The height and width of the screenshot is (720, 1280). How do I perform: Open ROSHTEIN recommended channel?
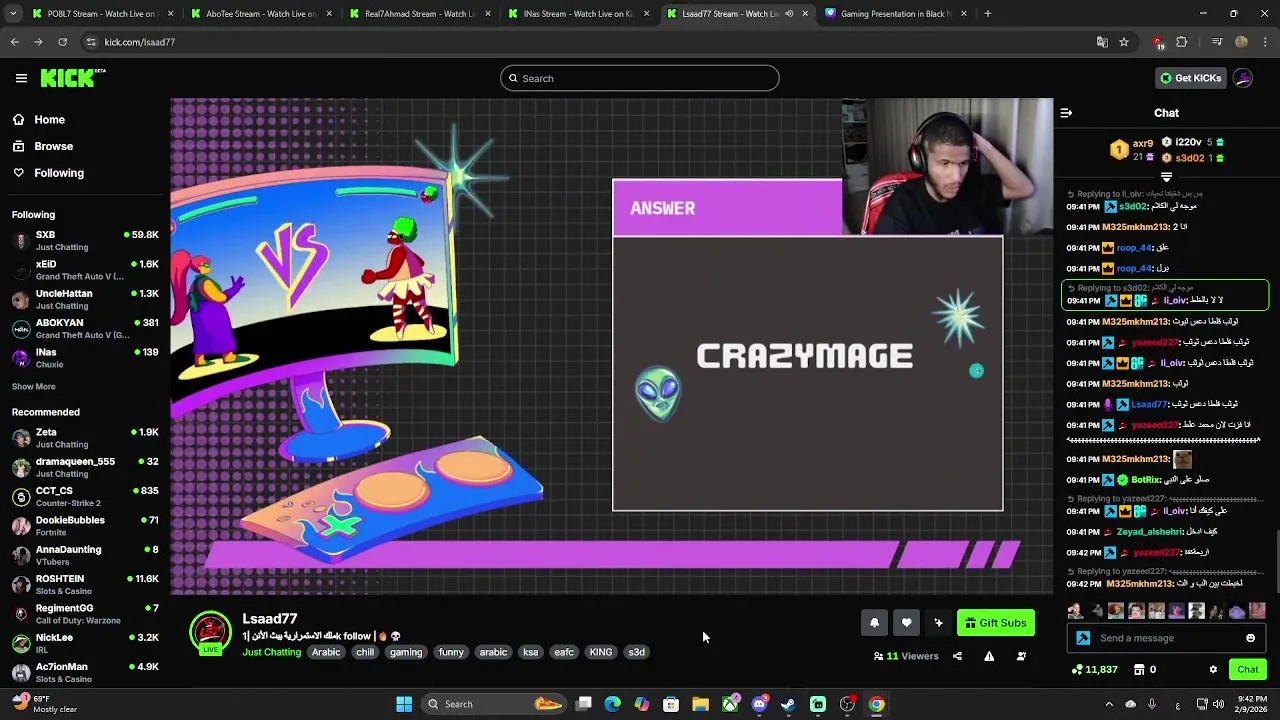[84, 584]
